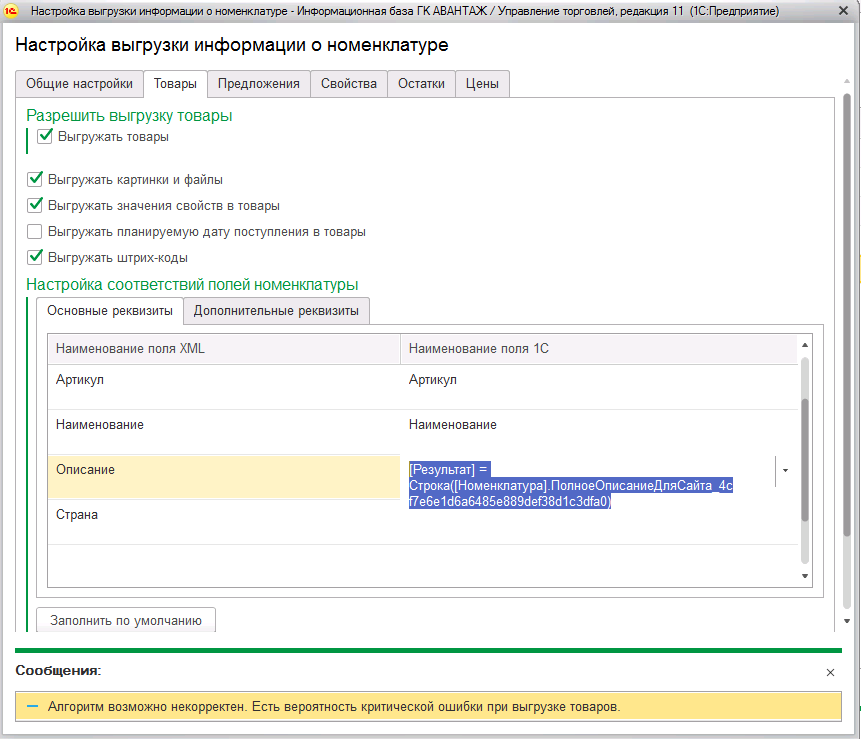Close the messages panel with X
The image size is (861, 739).
pos(830,672)
